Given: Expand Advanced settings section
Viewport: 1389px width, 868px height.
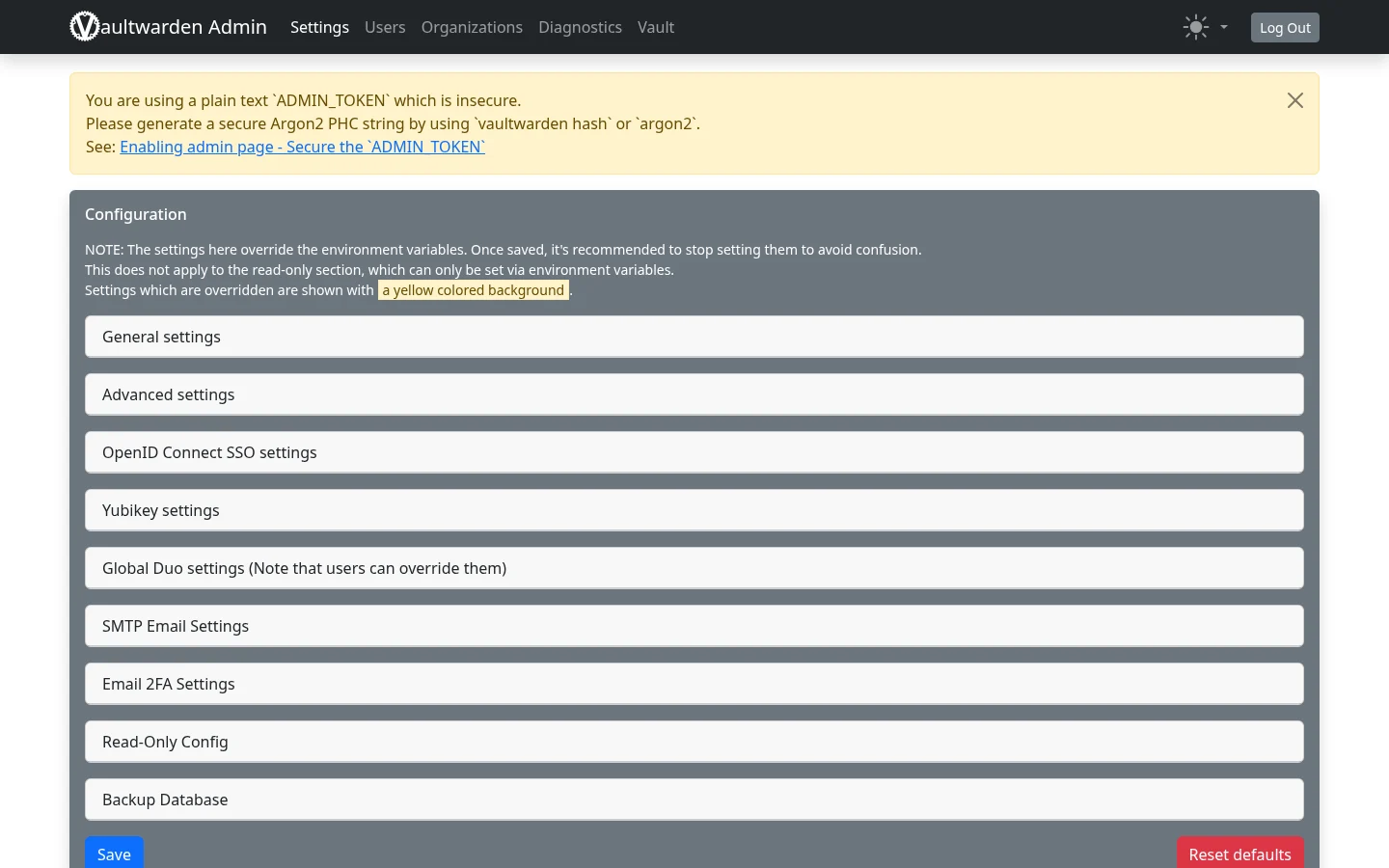Looking at the screenshot, I should [694, 394].
